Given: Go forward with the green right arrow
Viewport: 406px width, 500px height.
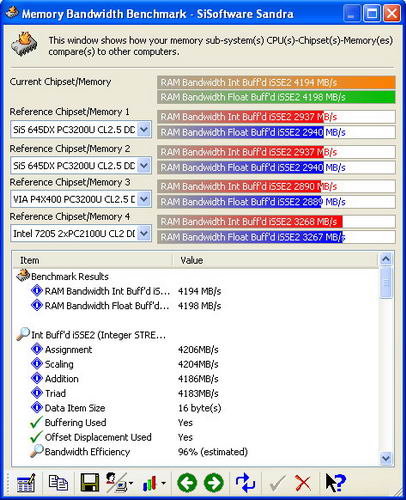Looking at the screenshot, I should pos(214,482).
